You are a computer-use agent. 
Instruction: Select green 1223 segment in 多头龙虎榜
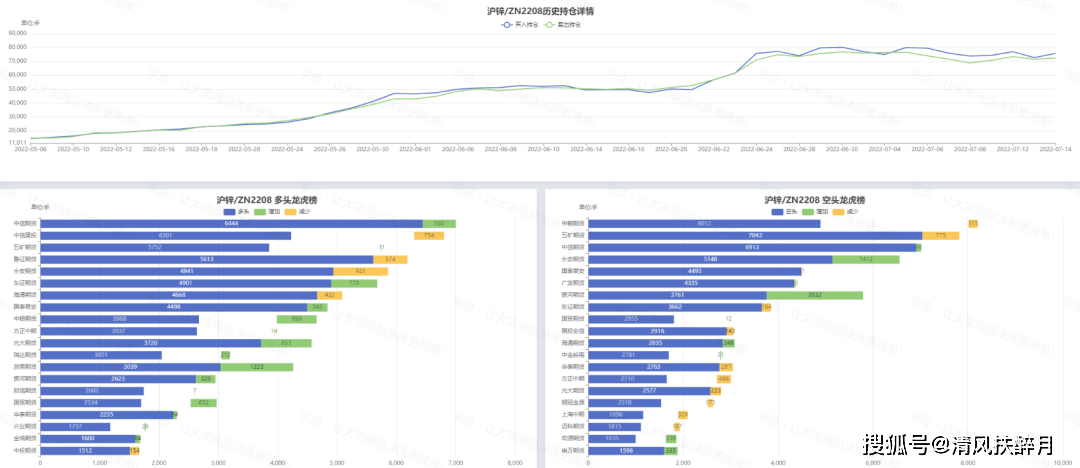[x=257, y=367]
